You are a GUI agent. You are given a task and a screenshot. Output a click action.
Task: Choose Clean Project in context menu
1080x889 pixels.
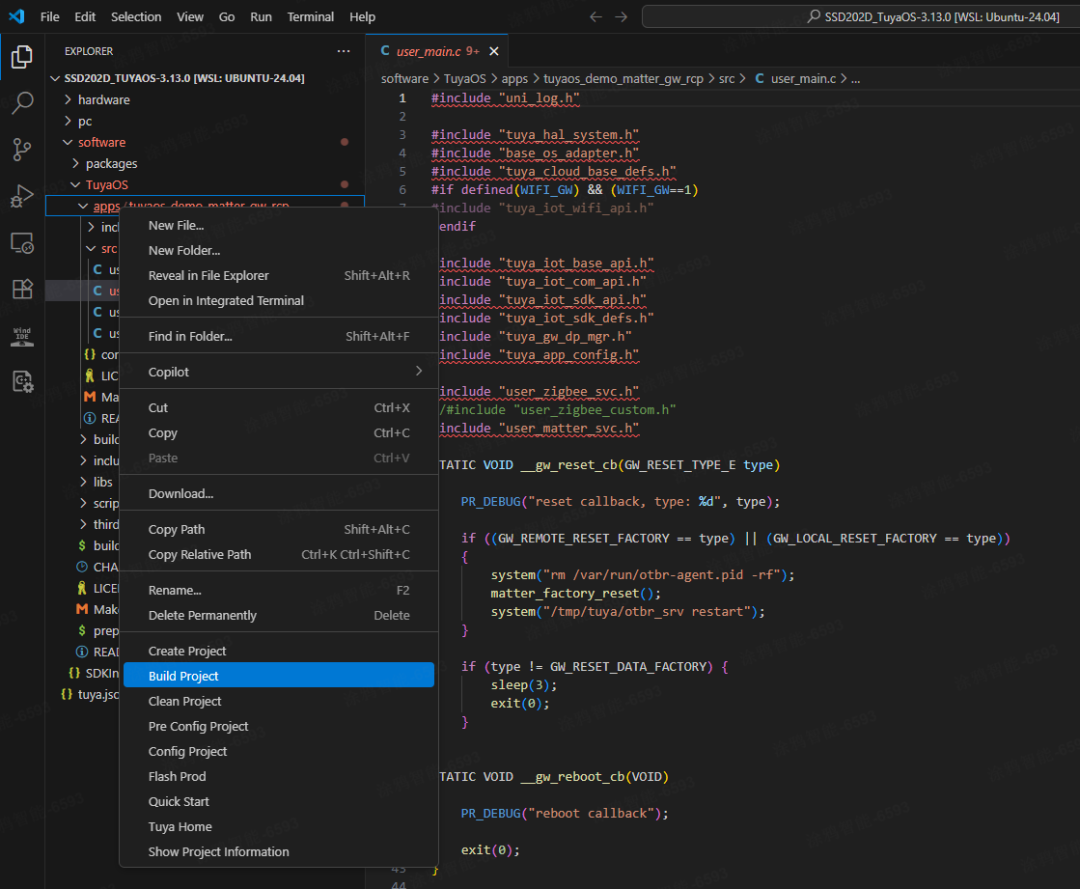pyautogui.click(x=185, y=701)
